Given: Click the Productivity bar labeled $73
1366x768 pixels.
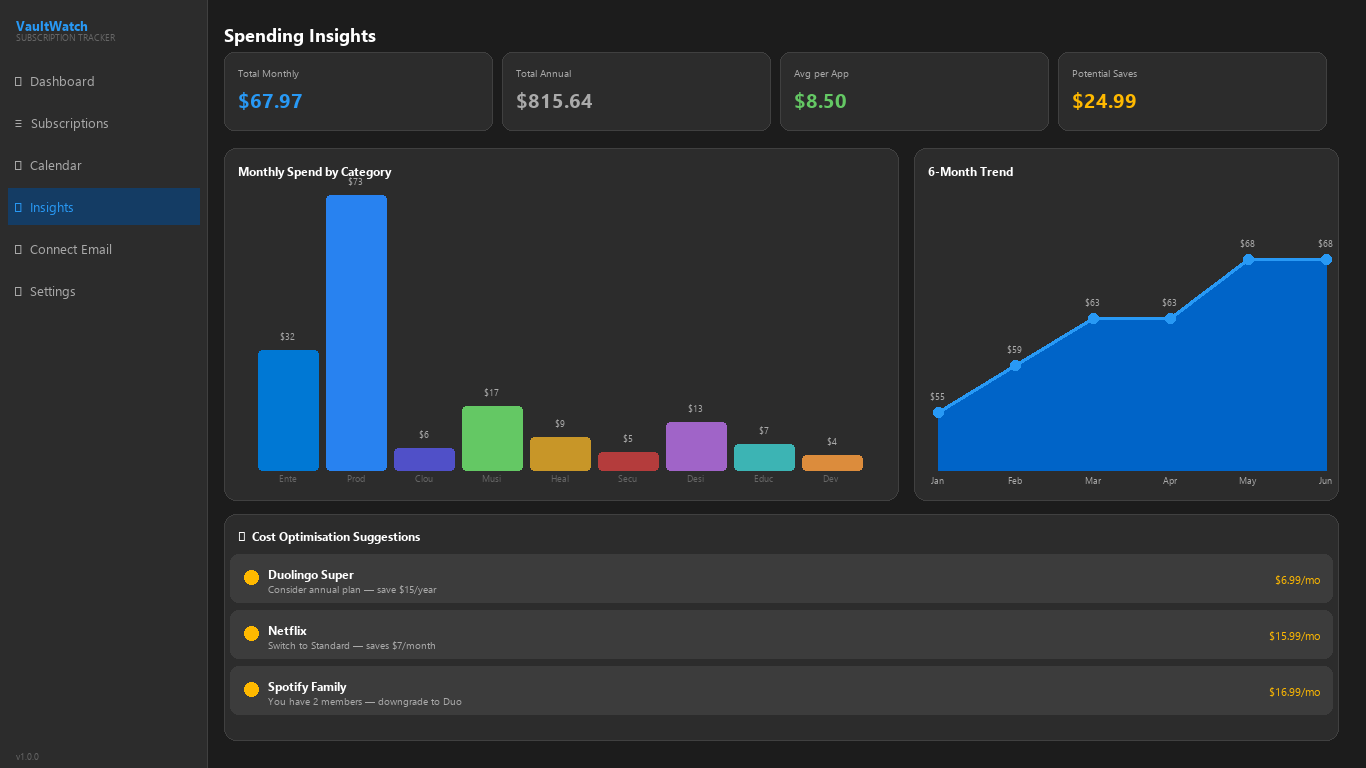Looking at the screenshot, I should tap(356, 333).
